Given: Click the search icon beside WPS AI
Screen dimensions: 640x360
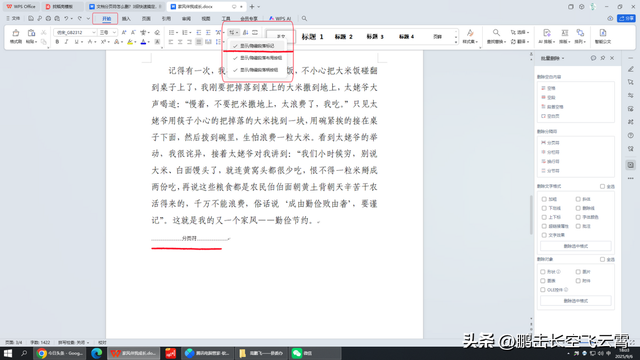Looking at the screenshot, I should pos(304,18).
